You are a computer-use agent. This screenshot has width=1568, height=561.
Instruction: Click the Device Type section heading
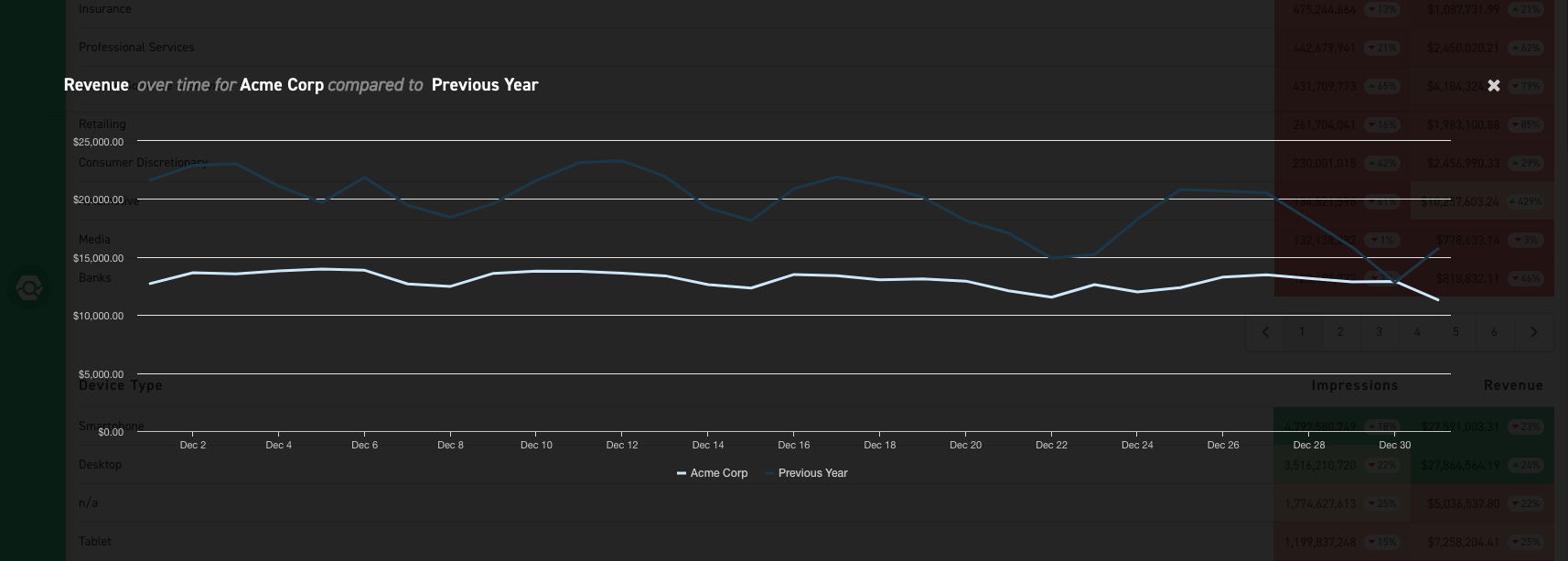coord(121,385)
